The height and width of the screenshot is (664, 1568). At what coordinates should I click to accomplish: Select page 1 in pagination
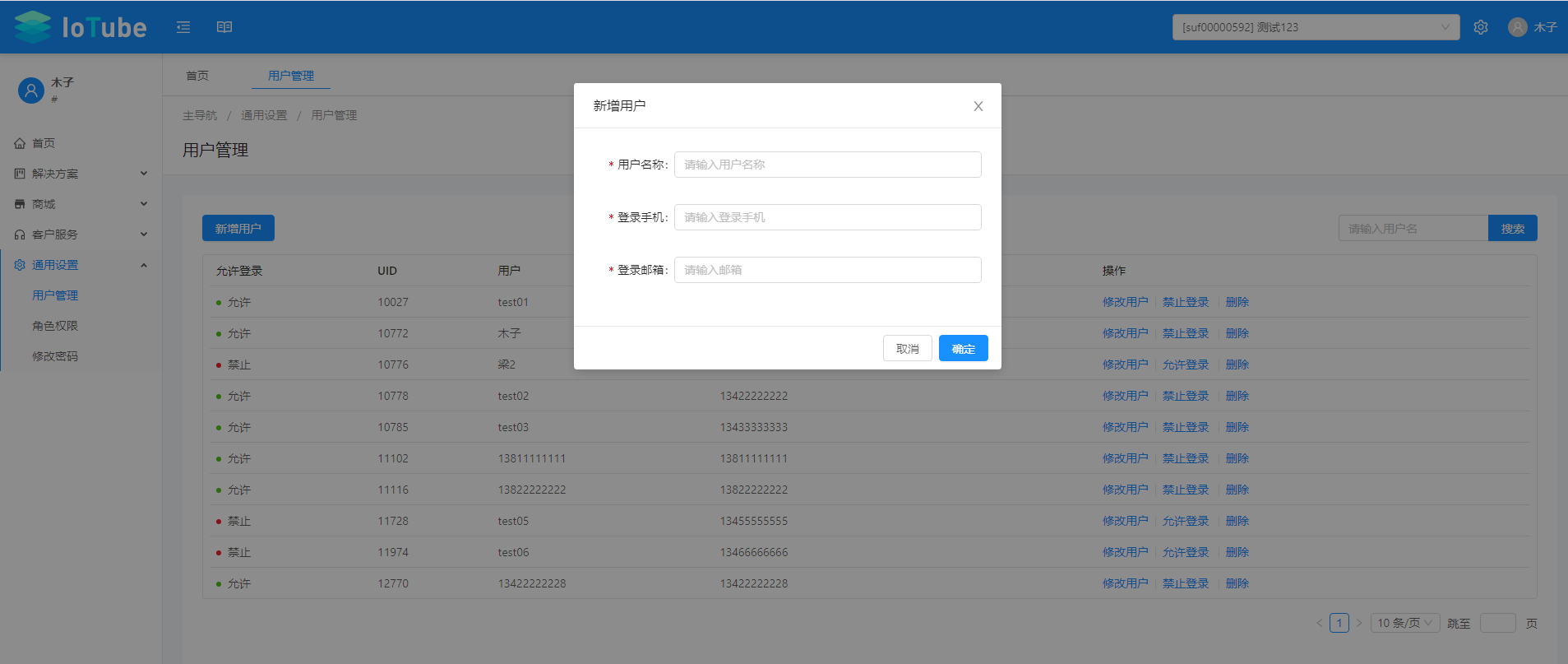tap(1339, 623)
